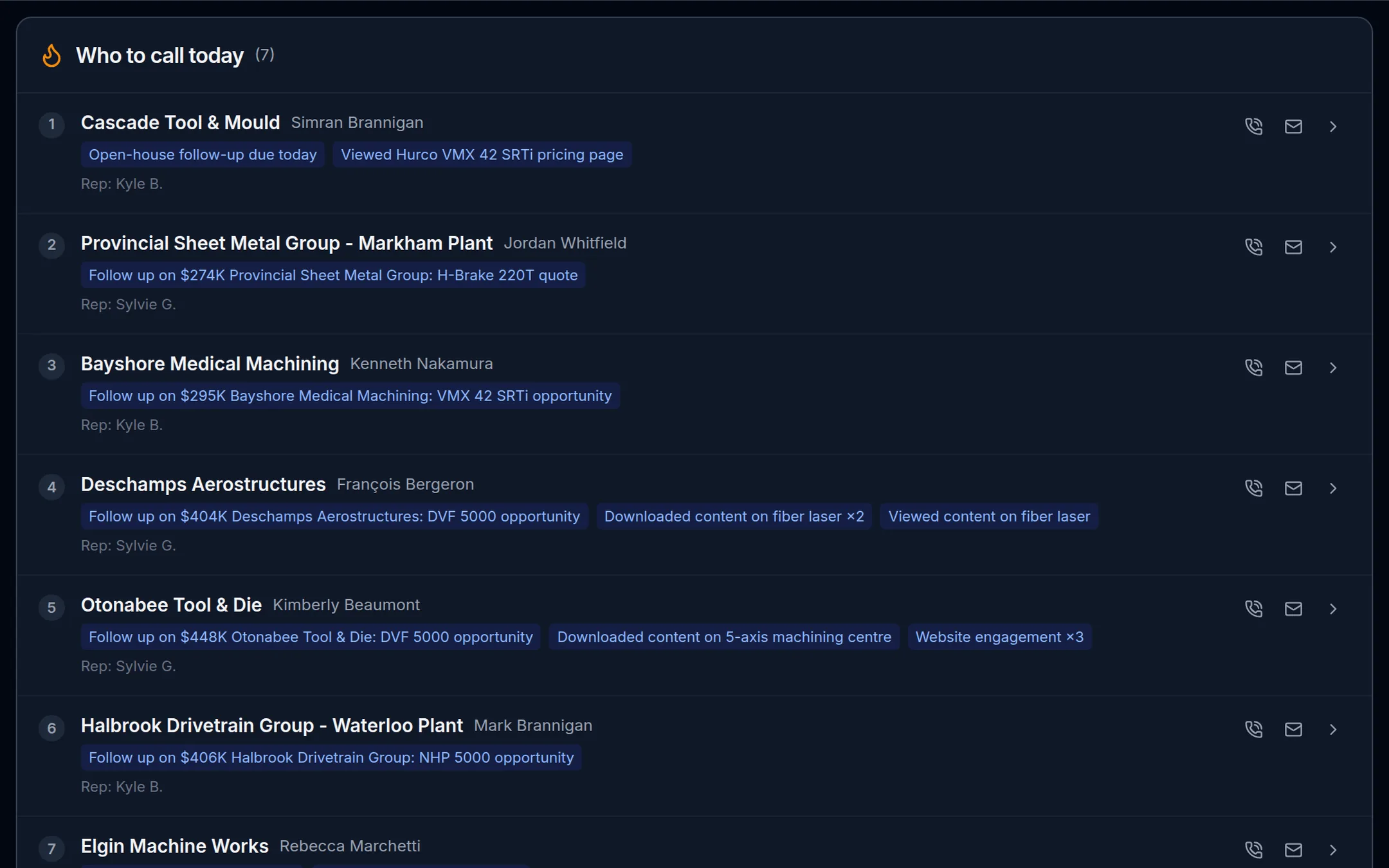
Task: Call Provincial Sheet Metal Group via phone icon
Action: click(x=1253, y=247)
